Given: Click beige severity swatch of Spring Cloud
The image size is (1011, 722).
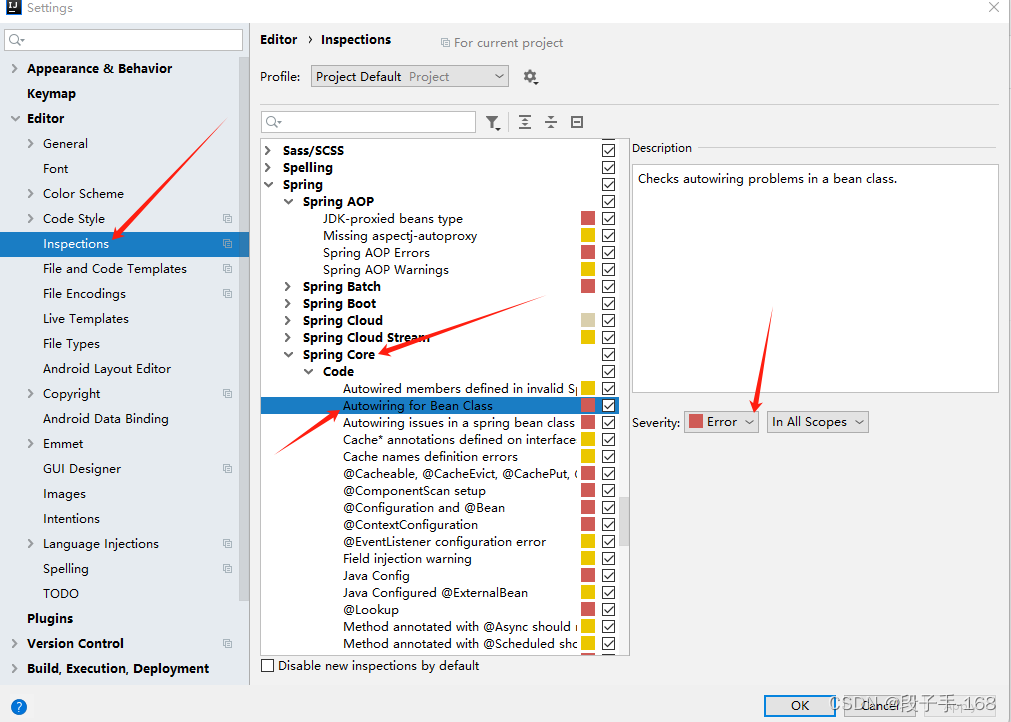Looking at the screenshot, I should pyautogui.click(x=587, y=320).
